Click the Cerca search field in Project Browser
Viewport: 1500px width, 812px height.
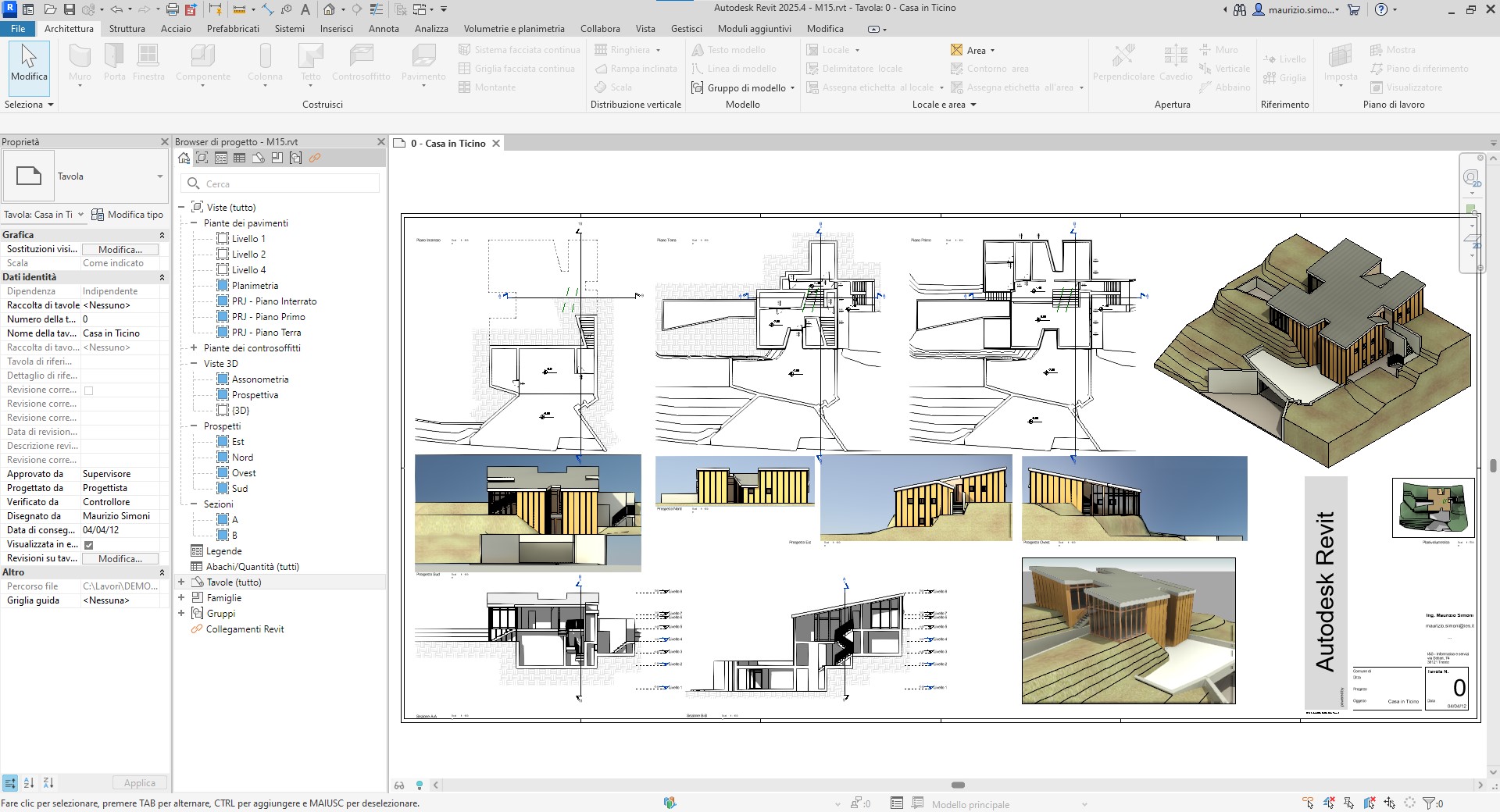[281, 183]
